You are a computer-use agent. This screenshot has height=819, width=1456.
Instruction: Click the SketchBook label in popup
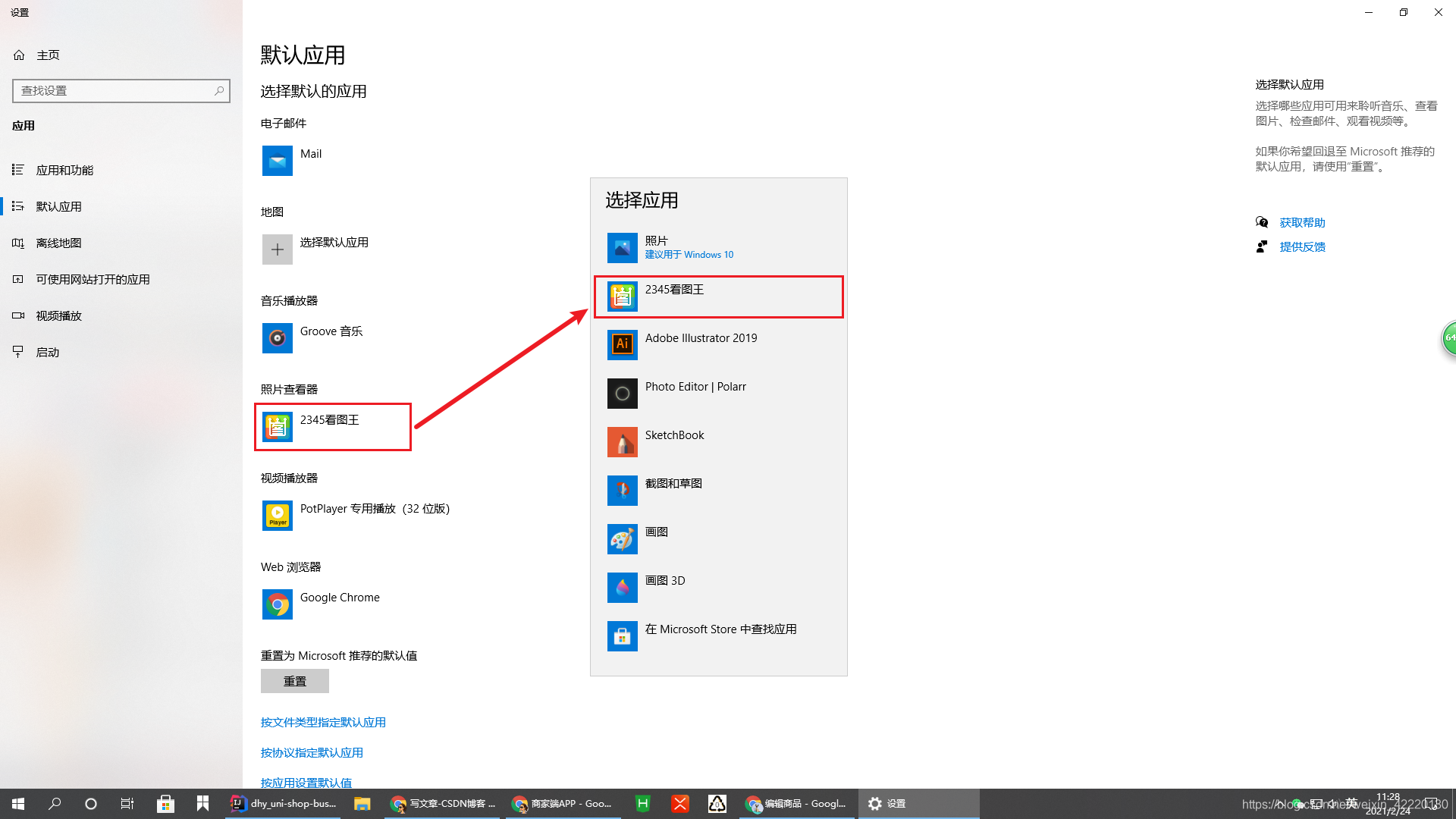(674, 435)
